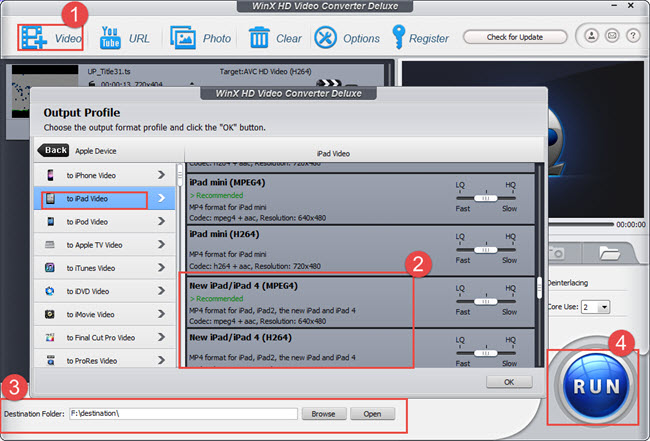Click the iPod device icon

click(x=50, y=221)
